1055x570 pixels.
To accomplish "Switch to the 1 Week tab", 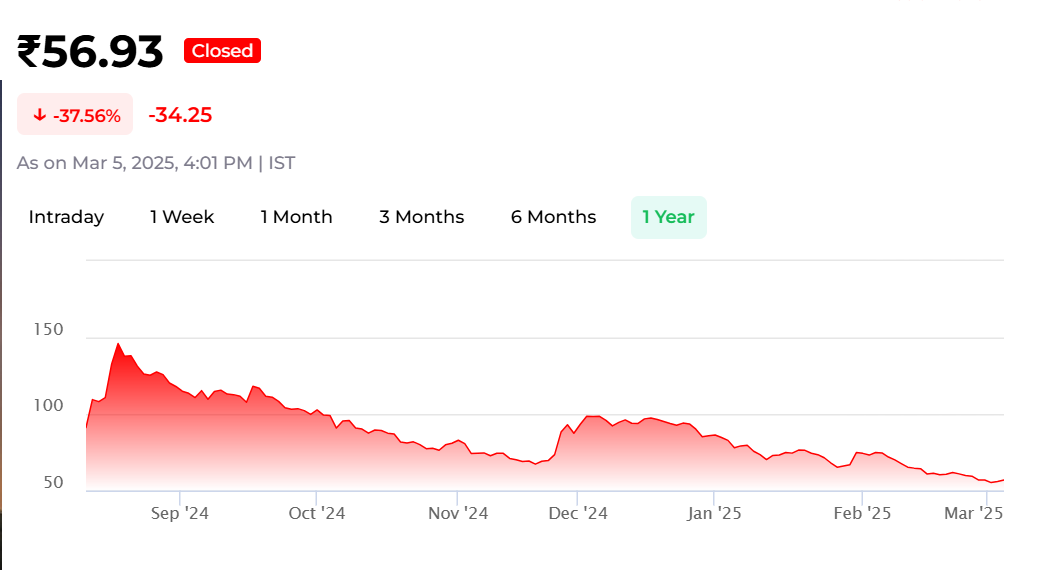I will [182, 217].
